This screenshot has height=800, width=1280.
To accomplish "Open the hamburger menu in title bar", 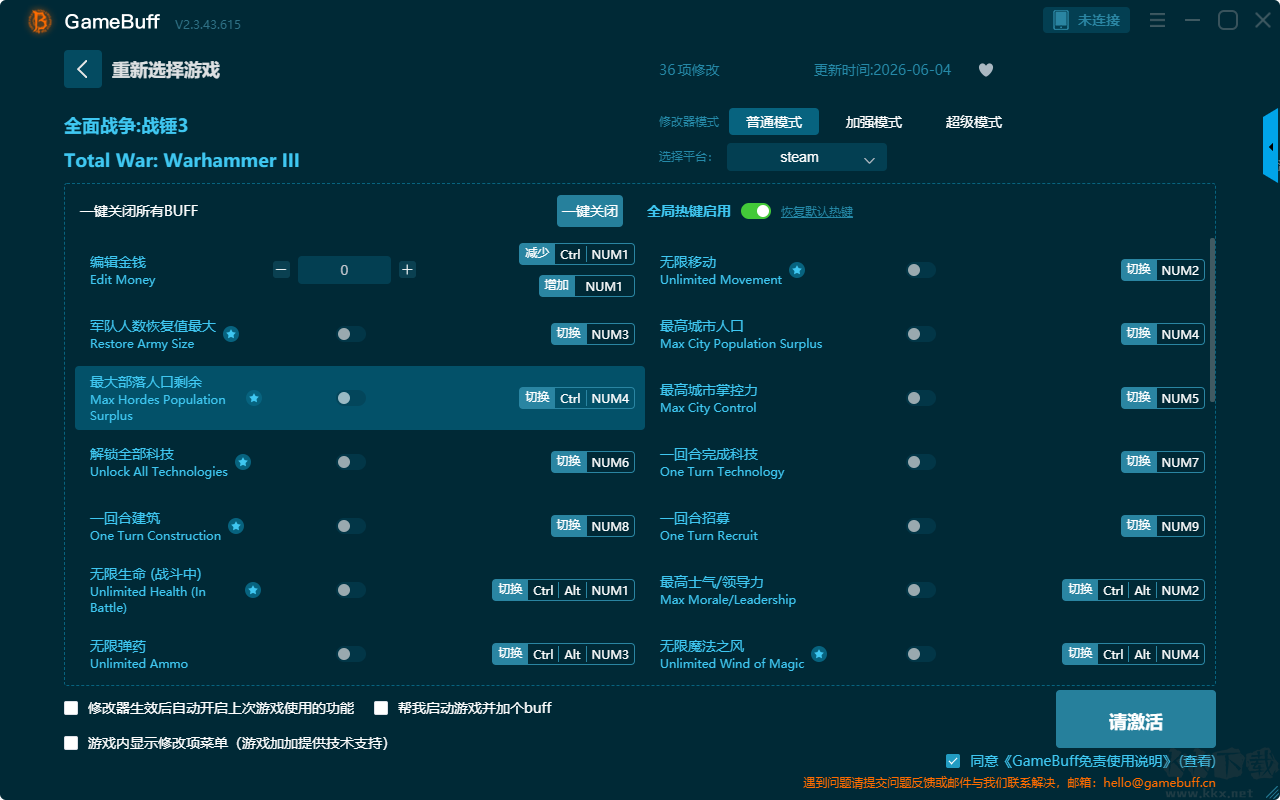I will coord(1157,20).
